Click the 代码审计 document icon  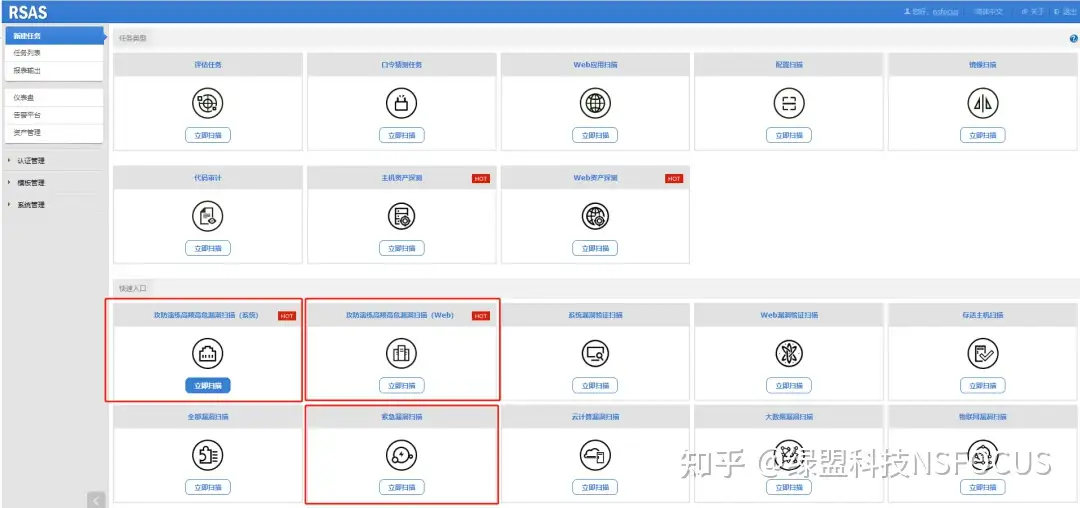tap(207, 216)
